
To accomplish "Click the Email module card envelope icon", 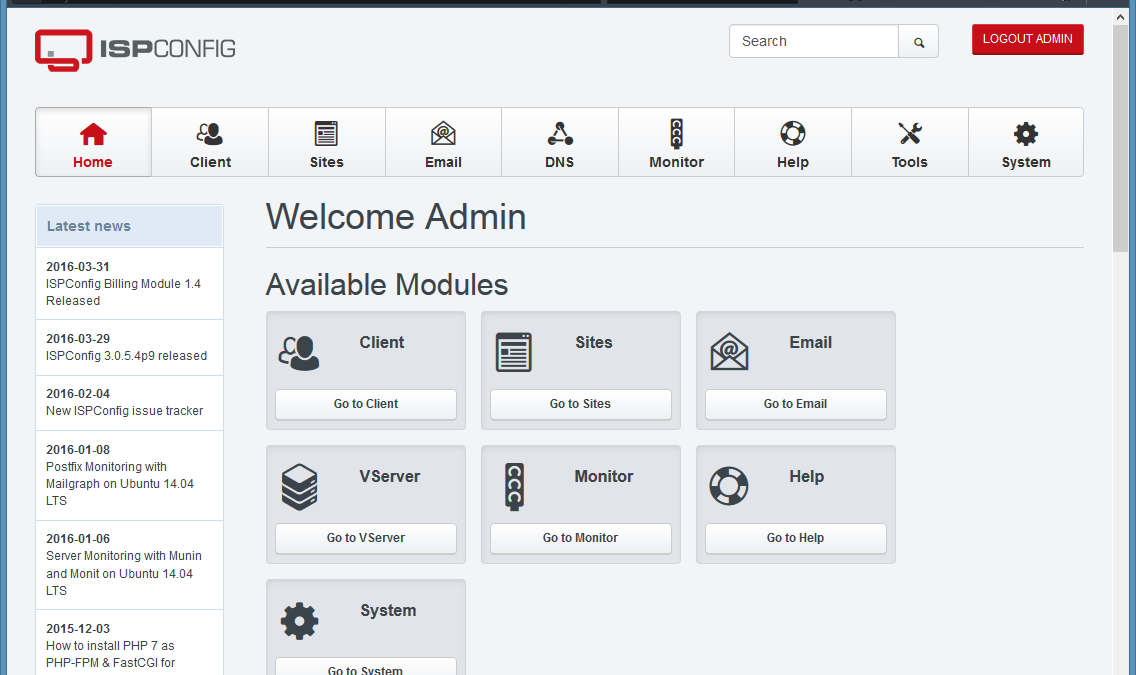I will (729, 352).
